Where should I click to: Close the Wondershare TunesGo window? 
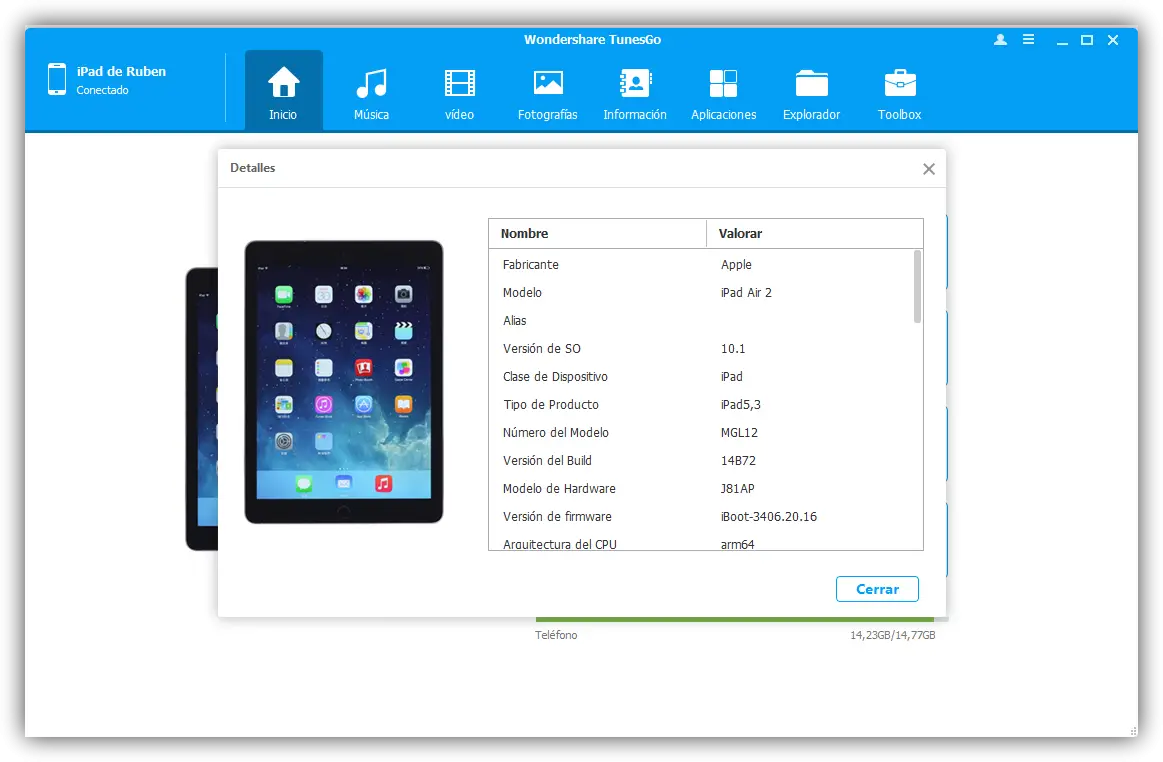coord(1113,40)
